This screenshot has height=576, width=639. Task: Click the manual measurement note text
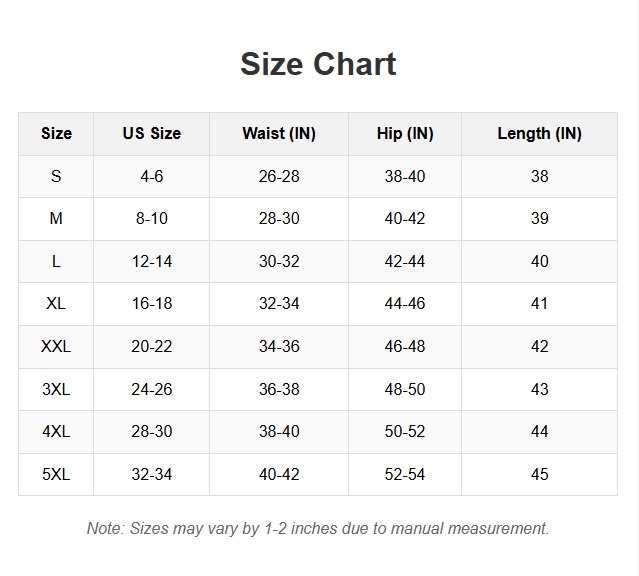coord(318,528)
